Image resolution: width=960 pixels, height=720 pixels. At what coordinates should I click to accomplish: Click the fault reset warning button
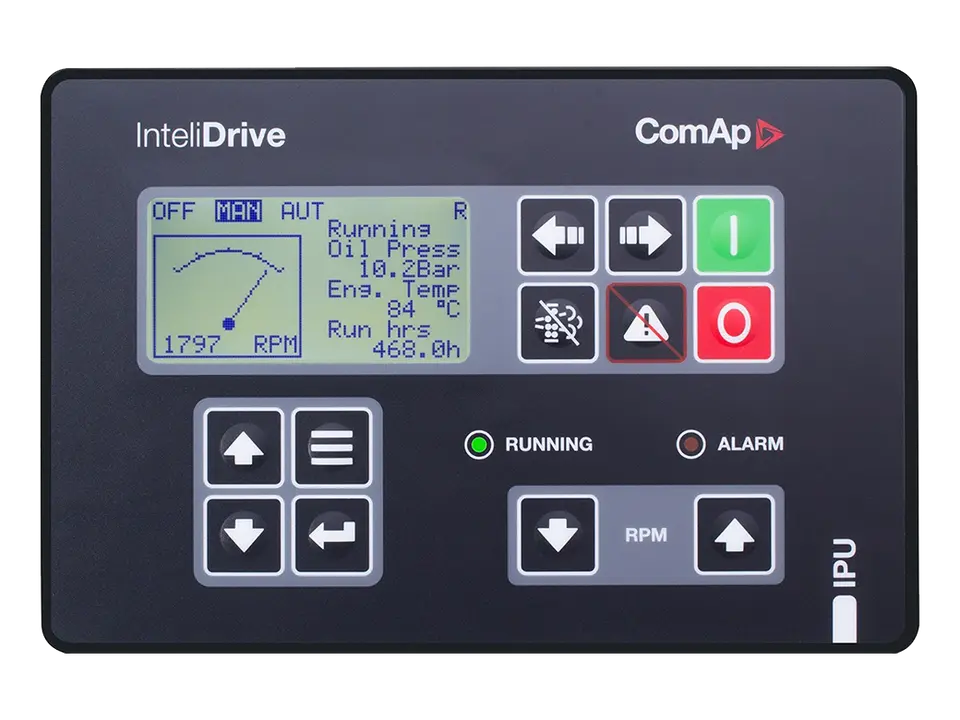click(x=645, y=323)
